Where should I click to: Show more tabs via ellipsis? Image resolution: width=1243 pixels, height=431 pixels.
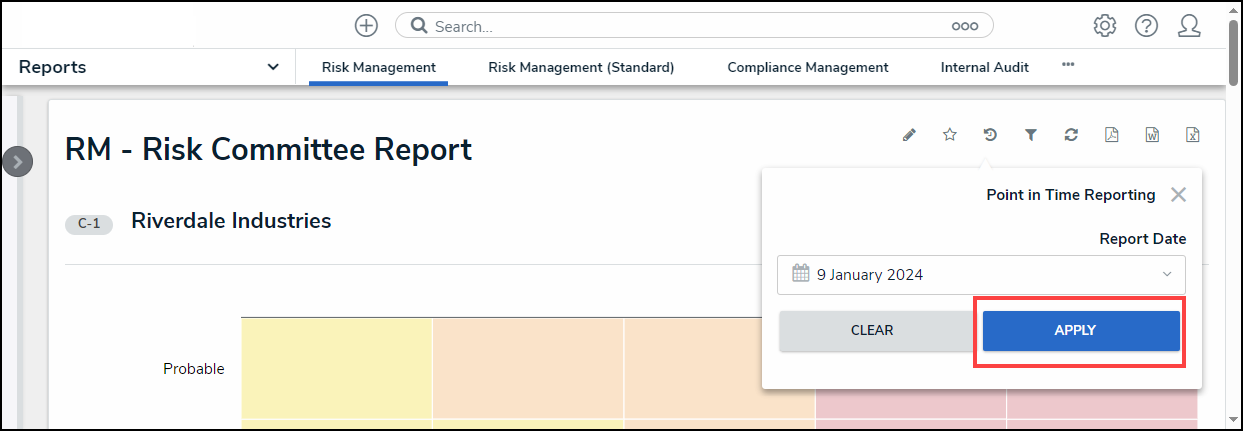[1068, 65]
